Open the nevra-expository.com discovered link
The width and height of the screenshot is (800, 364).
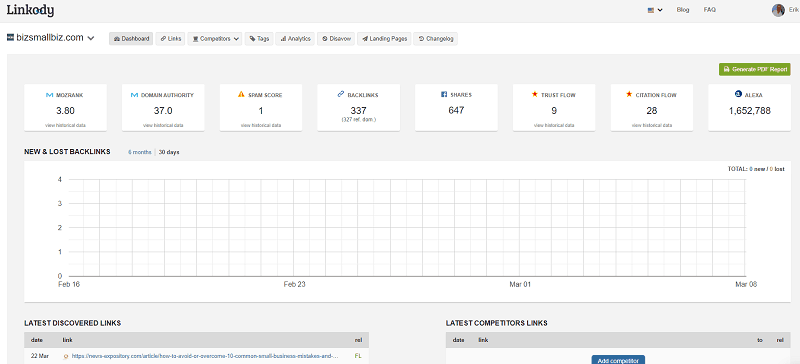[x=205, y=356]
